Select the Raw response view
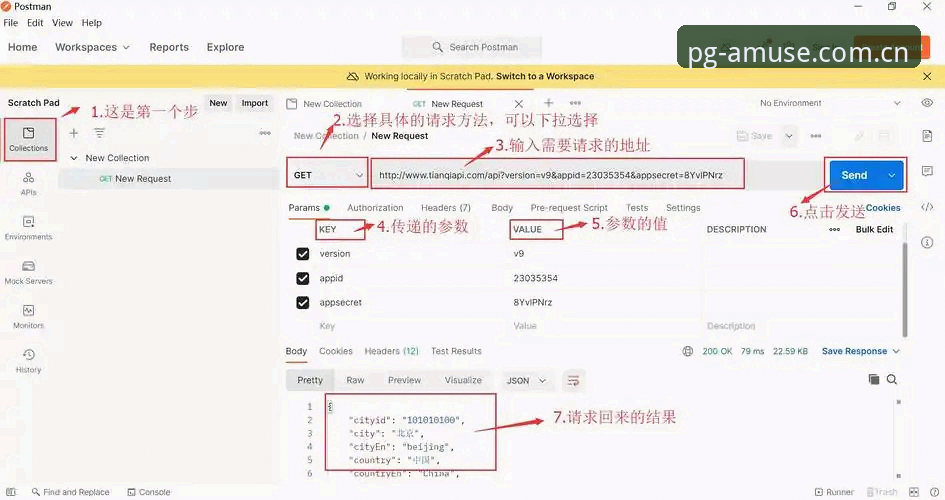 (x=355, y=380)
